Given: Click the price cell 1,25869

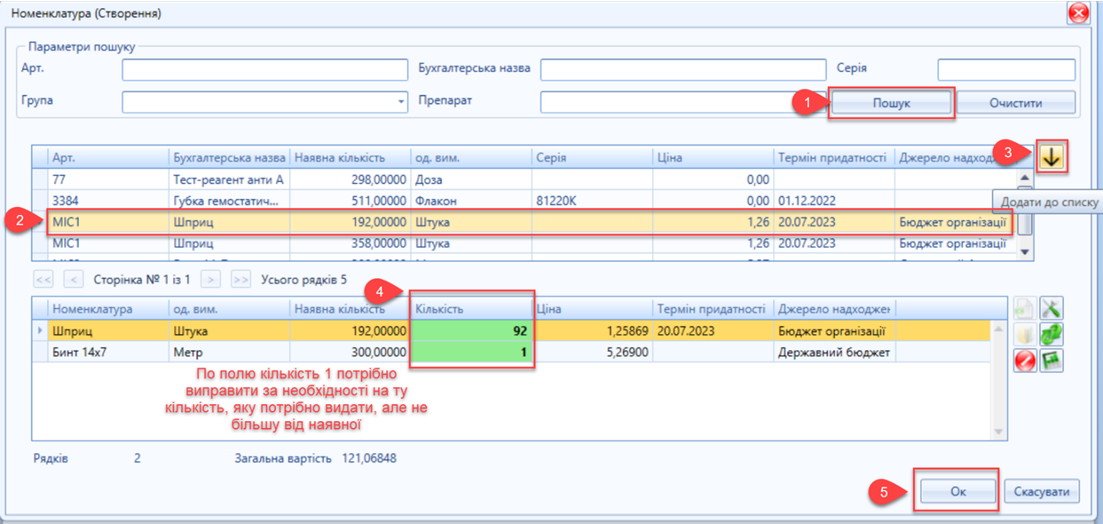Looking at the screenshot, I should tap(593, 331).
